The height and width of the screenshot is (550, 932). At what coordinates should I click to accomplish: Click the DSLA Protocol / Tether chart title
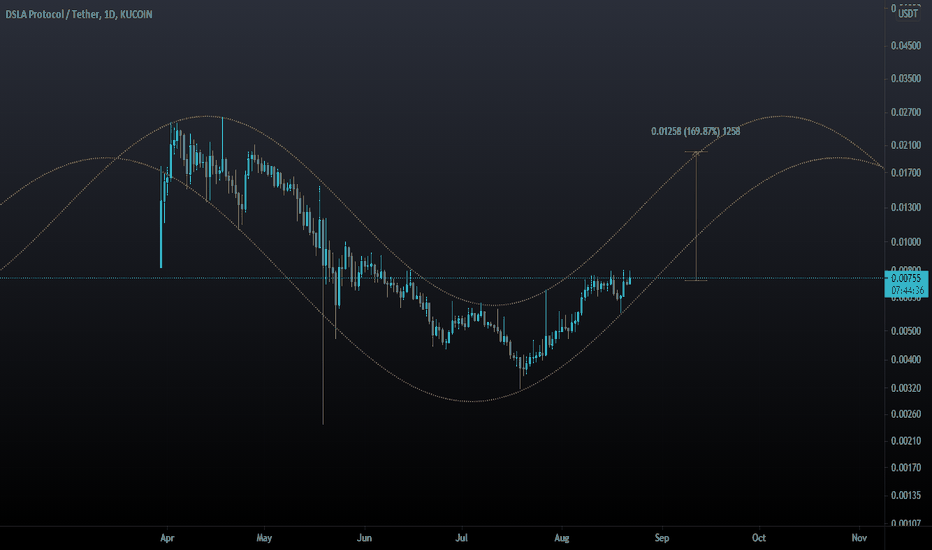79,14
